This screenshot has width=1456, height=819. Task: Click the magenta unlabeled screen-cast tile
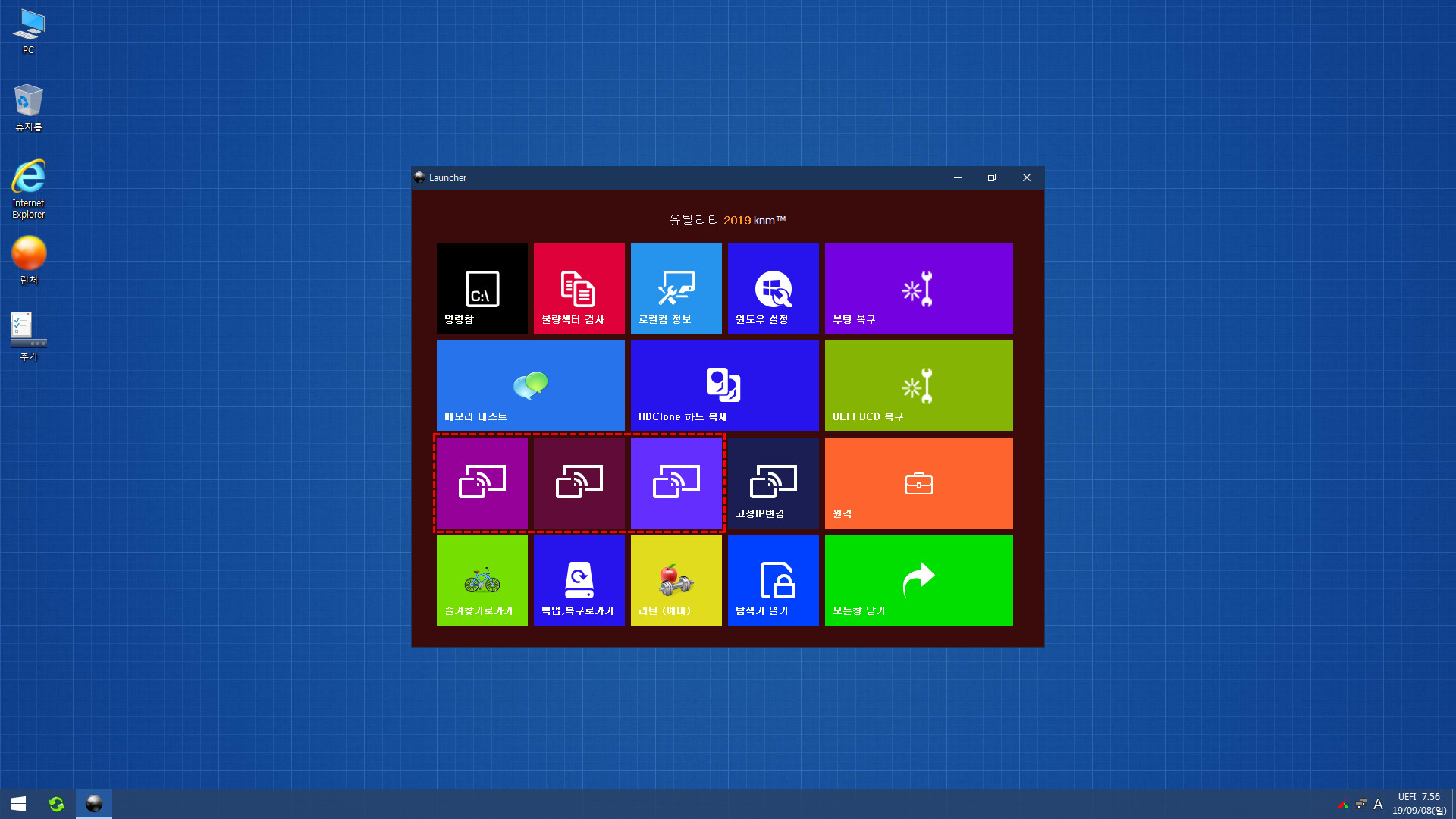pyautogui.click(x=482, y=483)
